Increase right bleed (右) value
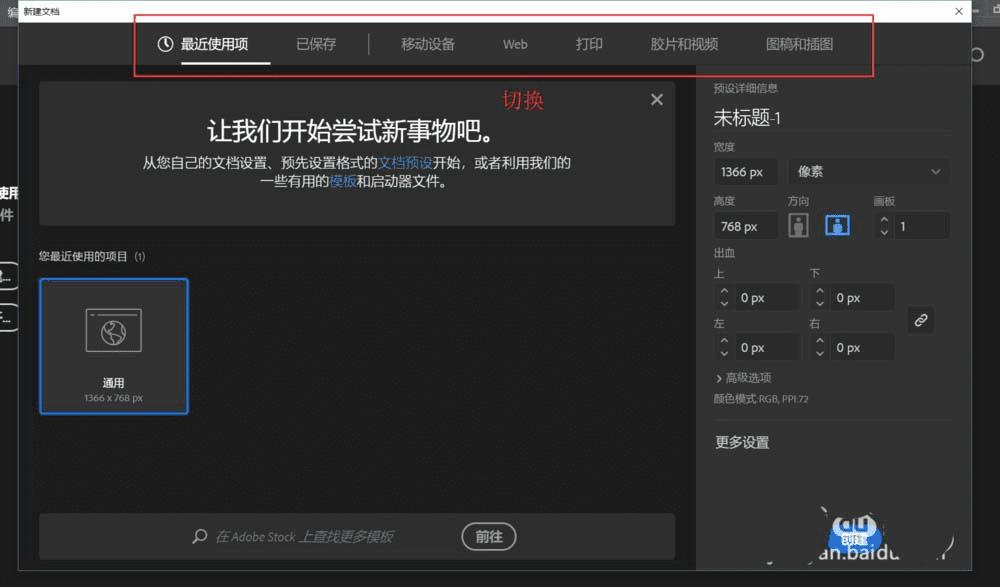1000x587 pixels. point(820,341)
